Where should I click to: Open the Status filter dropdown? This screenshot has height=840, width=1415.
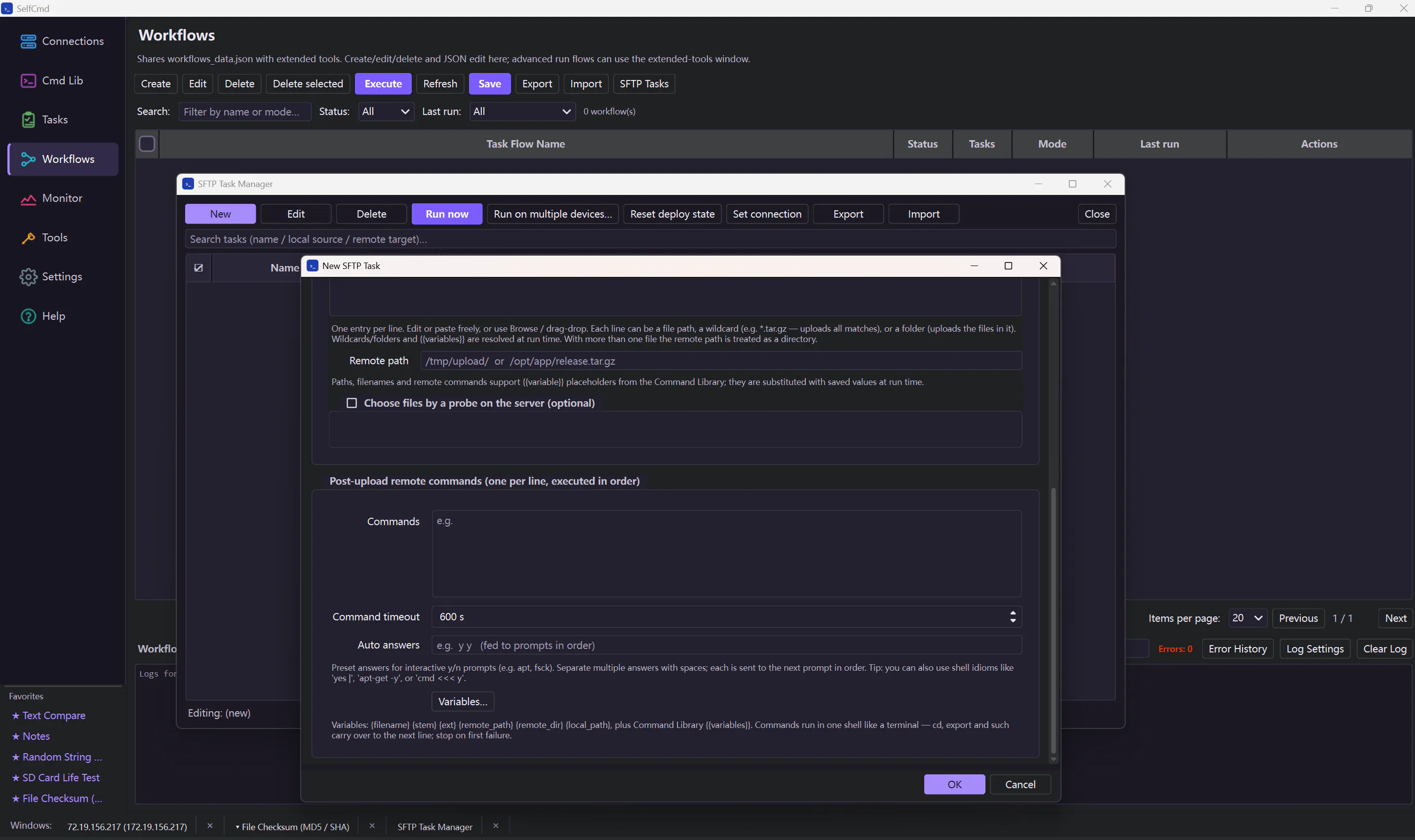(386, 112)
